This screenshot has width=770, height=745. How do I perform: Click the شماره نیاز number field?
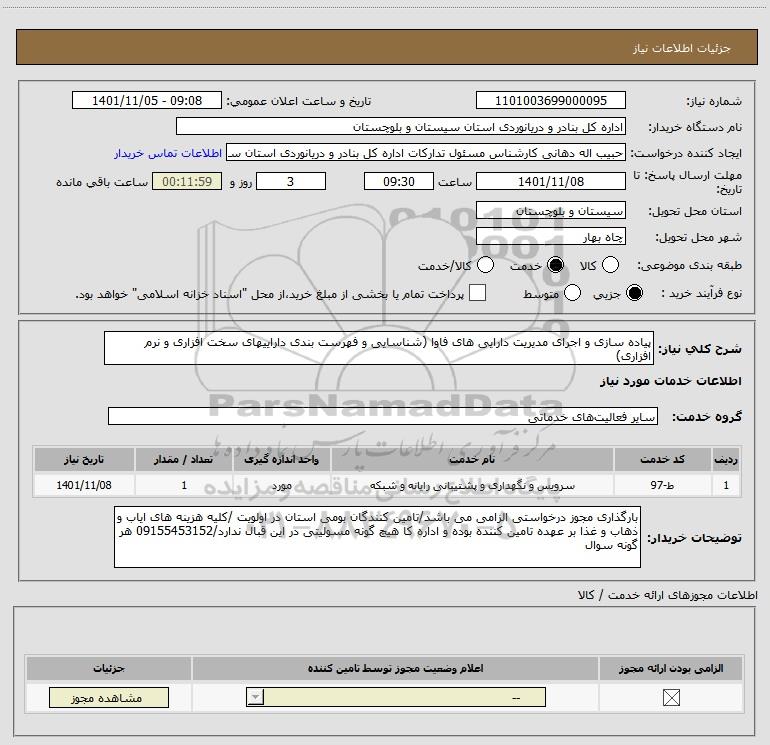(x=550, y=101)
